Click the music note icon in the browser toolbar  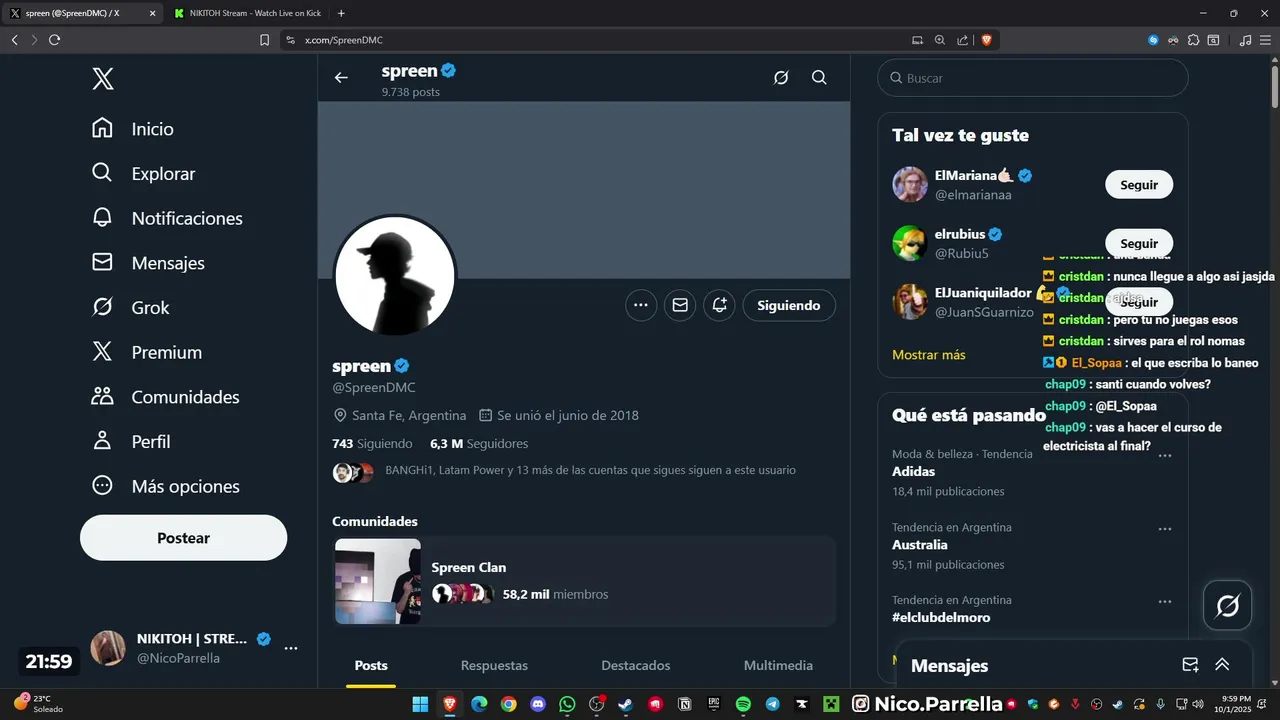(x=1245, y=40)
